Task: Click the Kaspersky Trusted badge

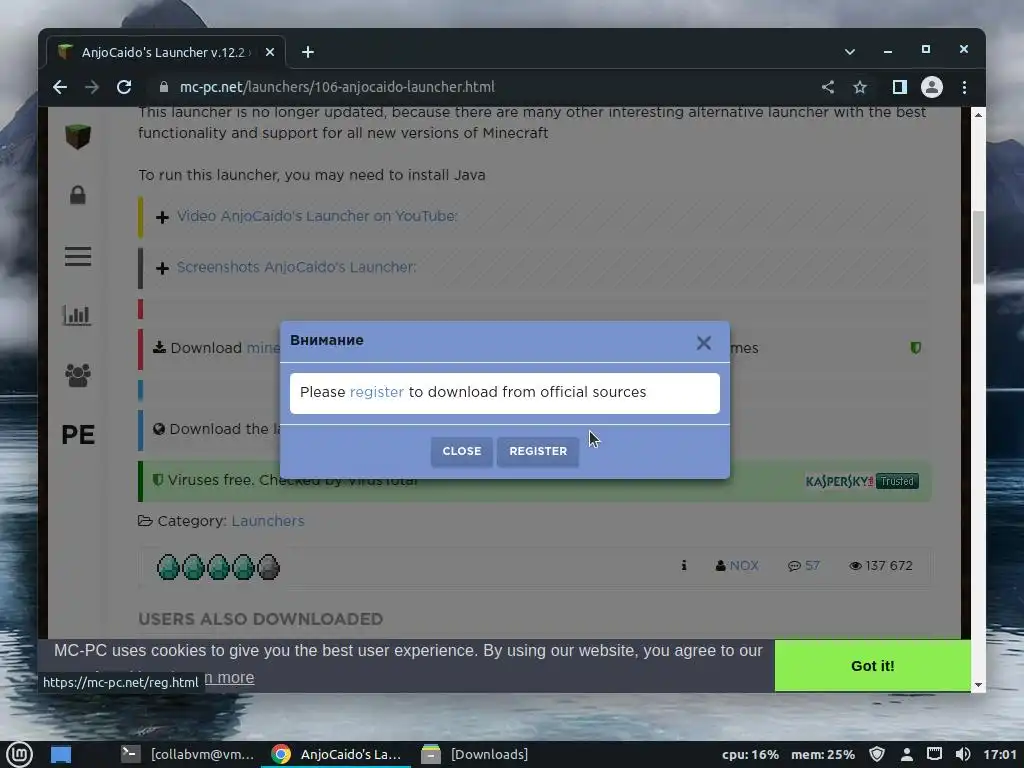Action: [x=862, y=481]
